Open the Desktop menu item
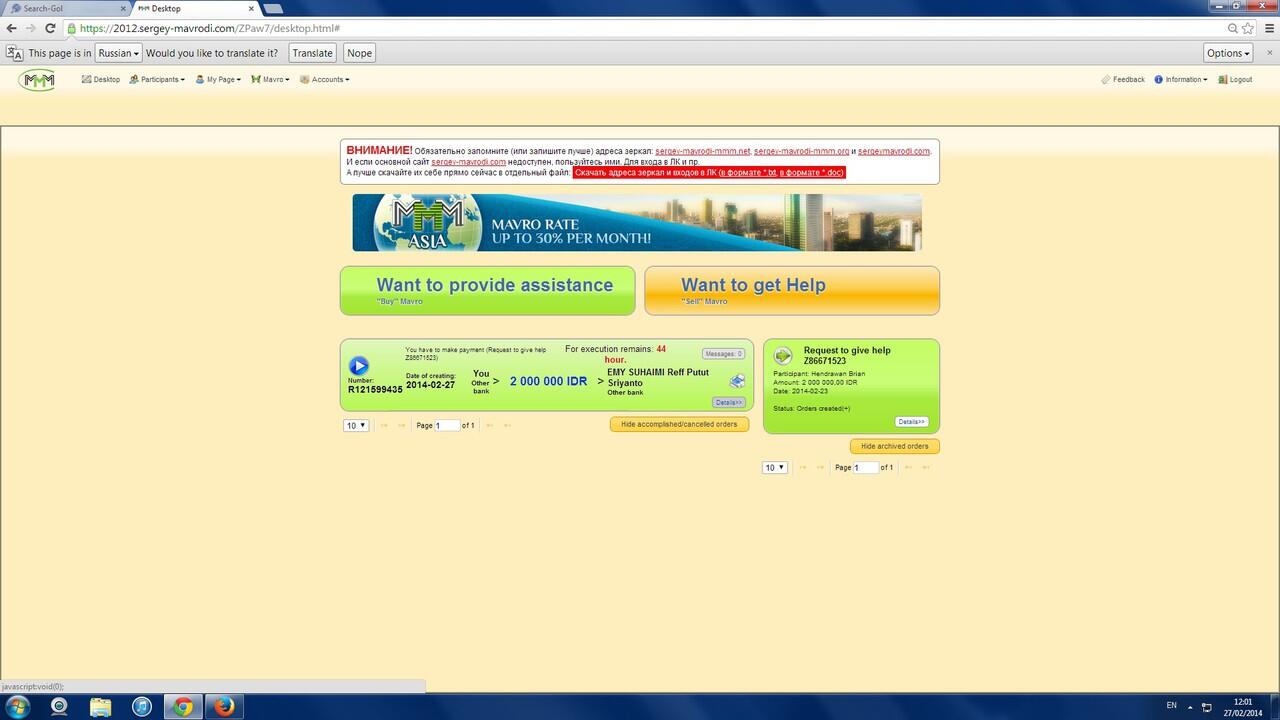The width and height of the screenshot is (1280, 720). click(101, 79)
